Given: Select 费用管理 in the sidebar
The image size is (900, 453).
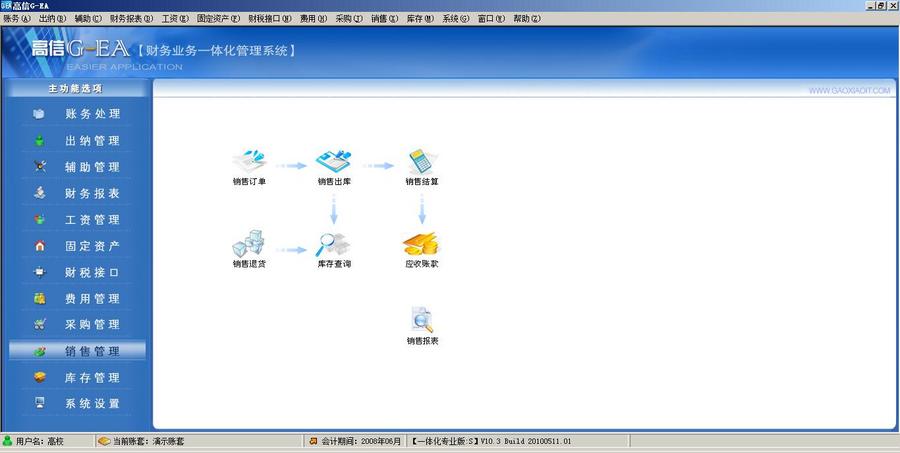Looking at the screenshot, I should (77, 299).
